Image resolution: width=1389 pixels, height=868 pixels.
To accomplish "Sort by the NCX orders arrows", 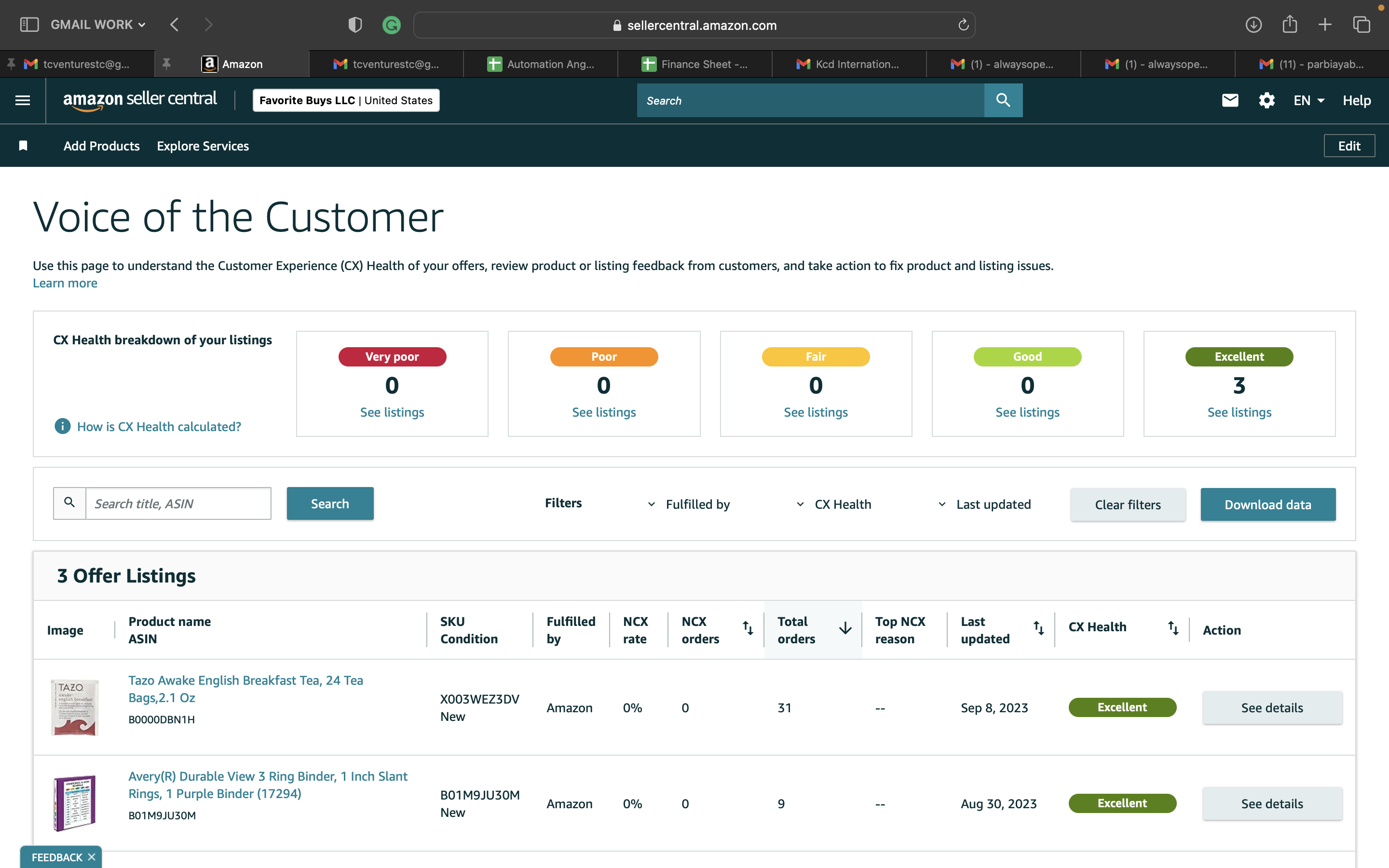I will click(x=747, y=628).
